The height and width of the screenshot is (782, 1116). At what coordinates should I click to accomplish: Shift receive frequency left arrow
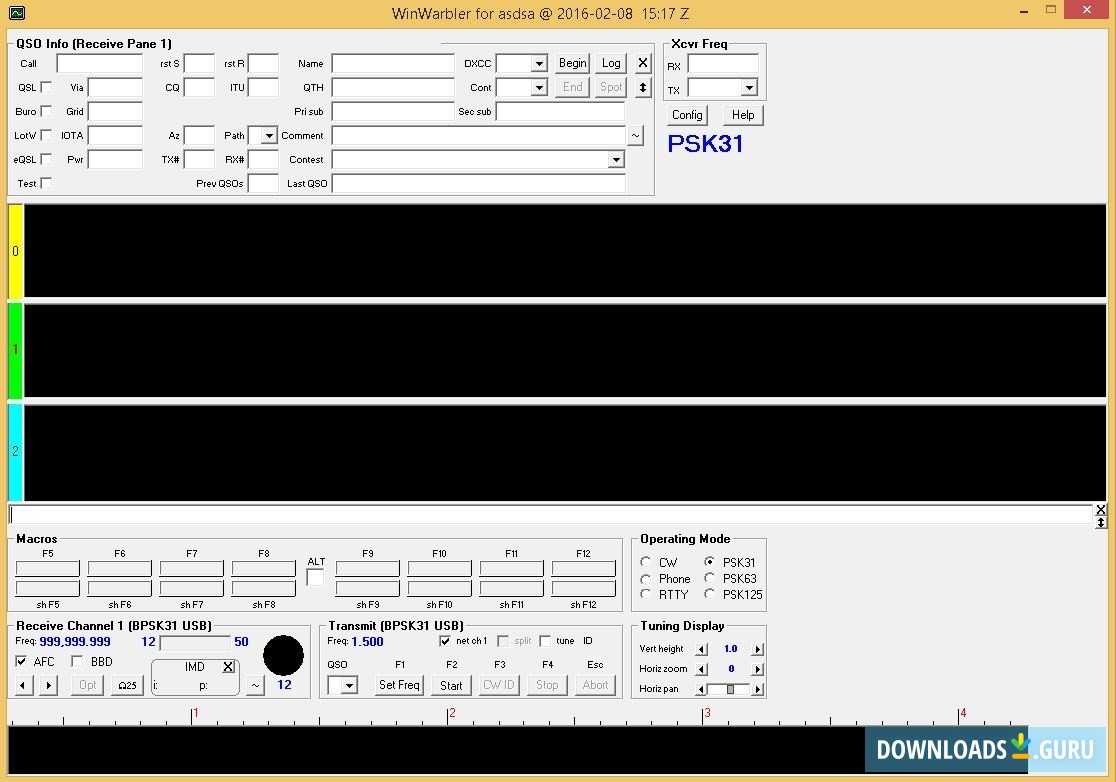click(23, 685)
